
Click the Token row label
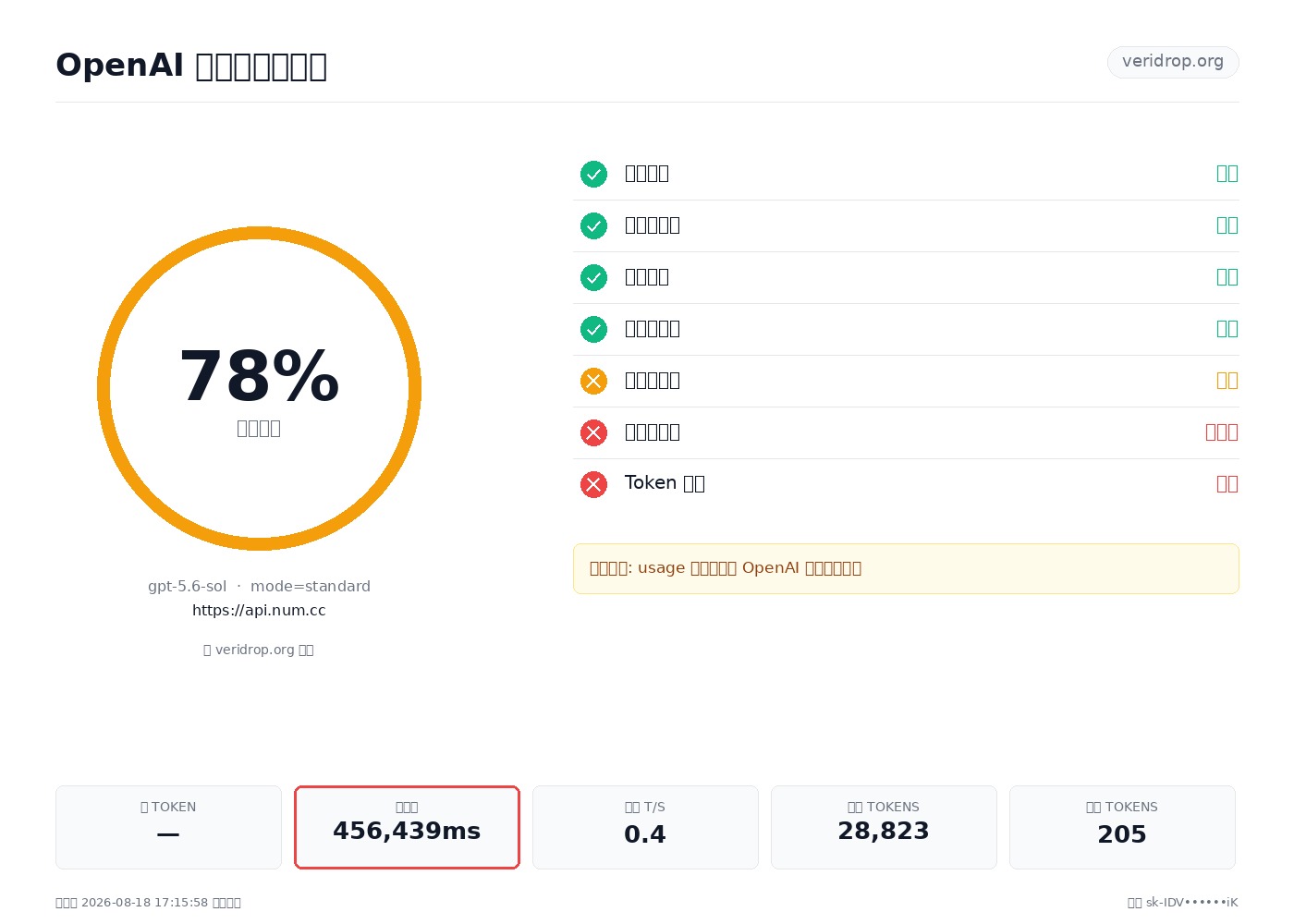pyautogui.click(x=665, y=483)
